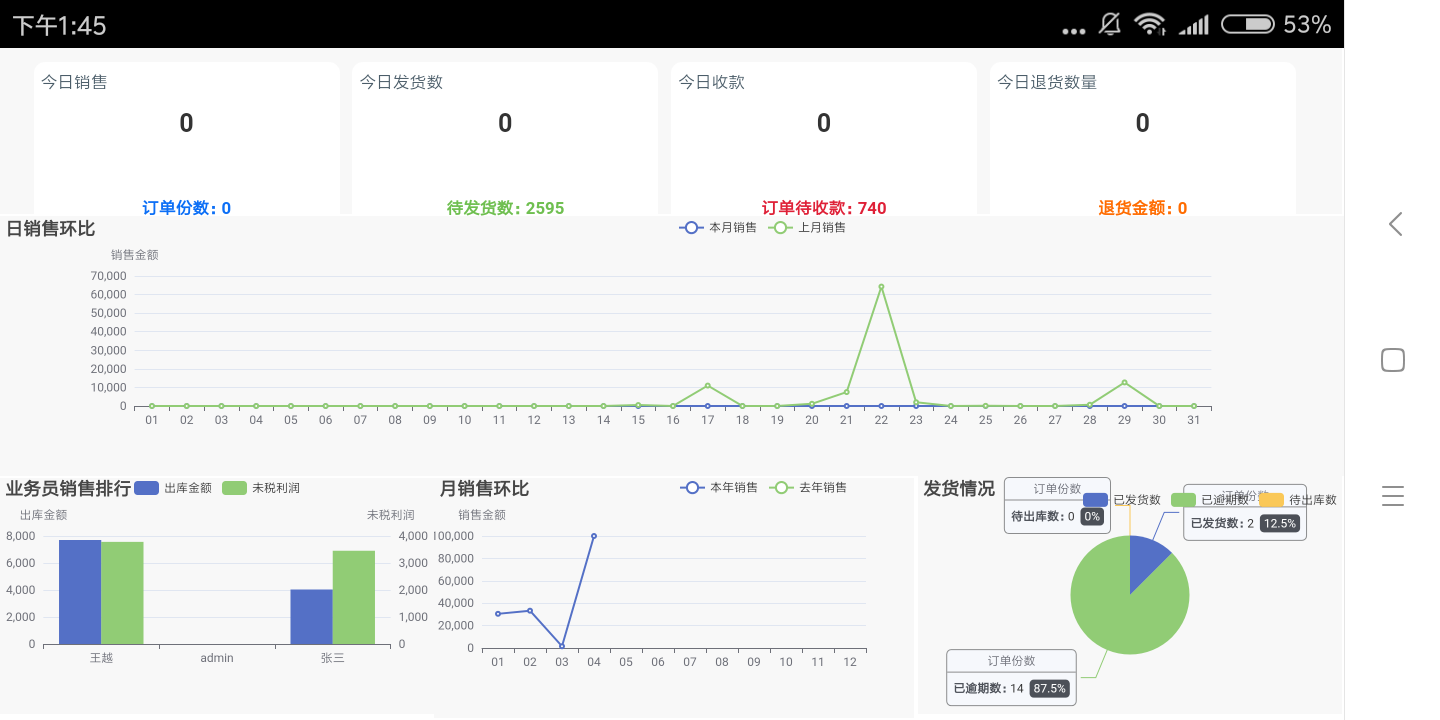Screen dimensions: 1440x720
Task: Open the 今日收款 summary card
Action: point(824,138)
